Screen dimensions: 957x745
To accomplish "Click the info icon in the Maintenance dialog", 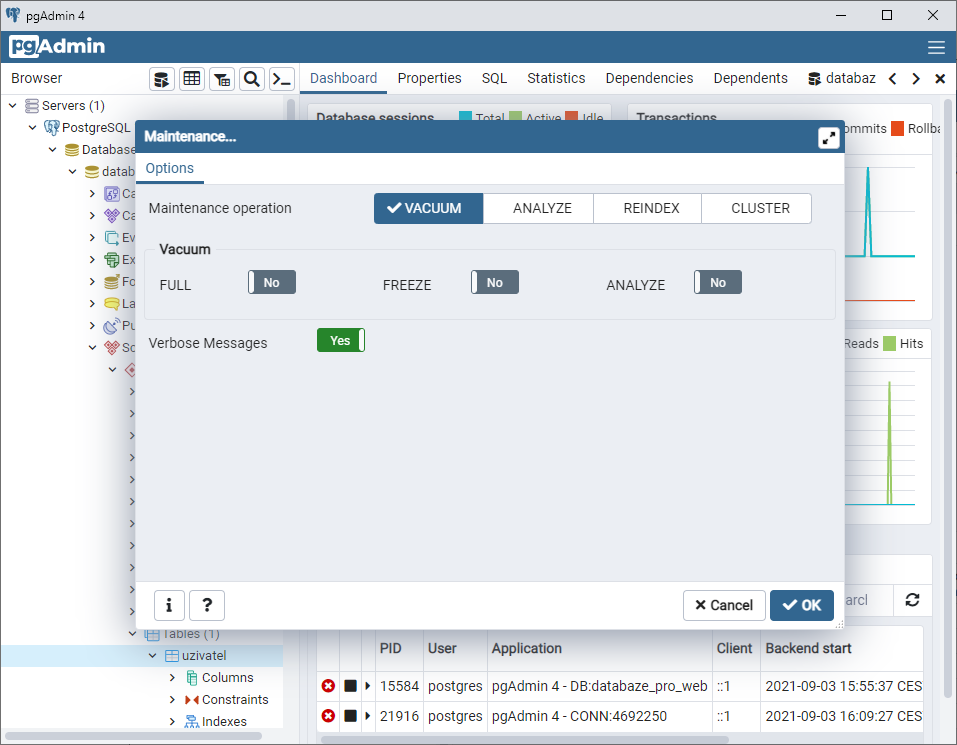I will tap(169, 605).
